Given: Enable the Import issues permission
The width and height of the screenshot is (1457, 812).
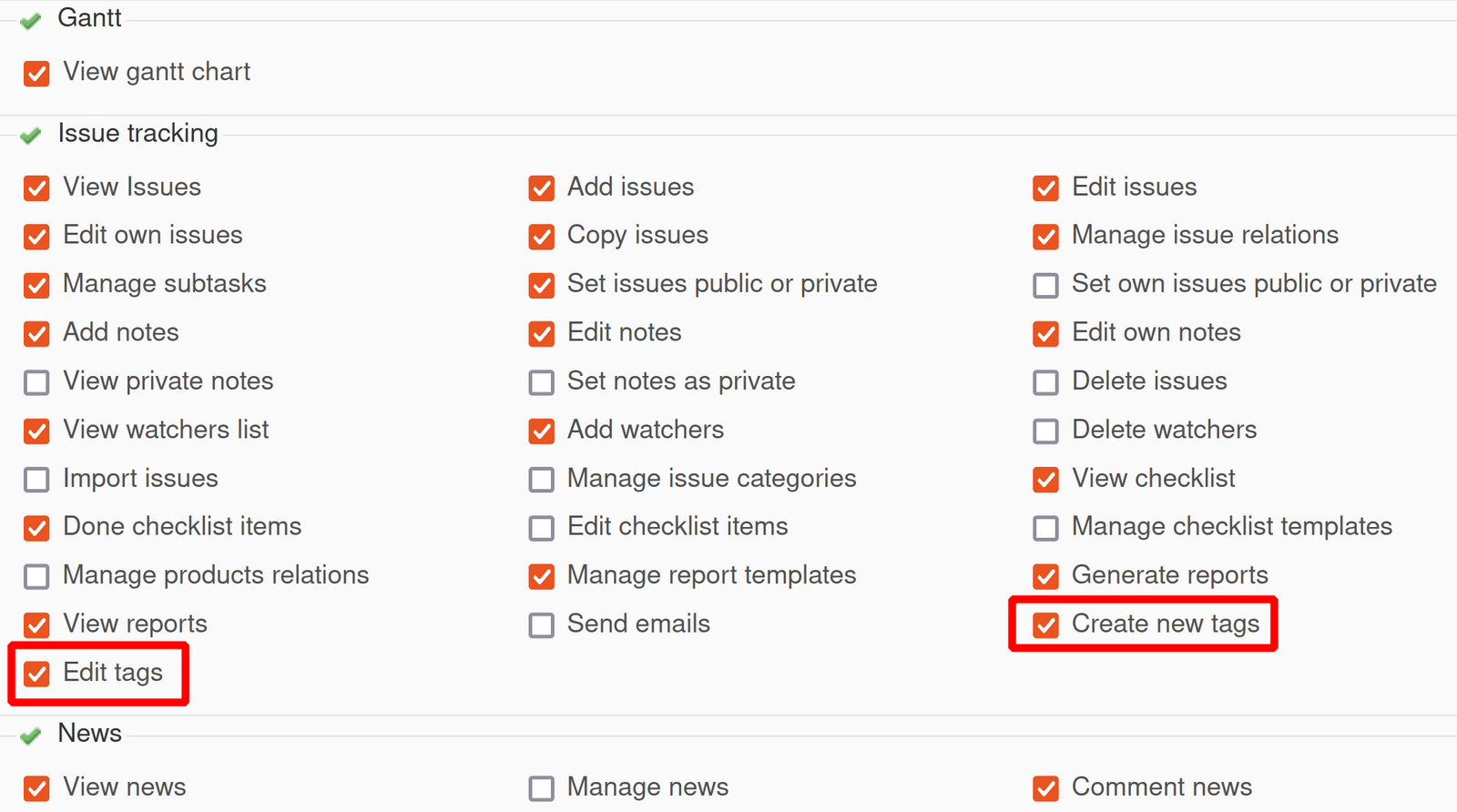Looking at the screenshot, I should tap(36, 480).
